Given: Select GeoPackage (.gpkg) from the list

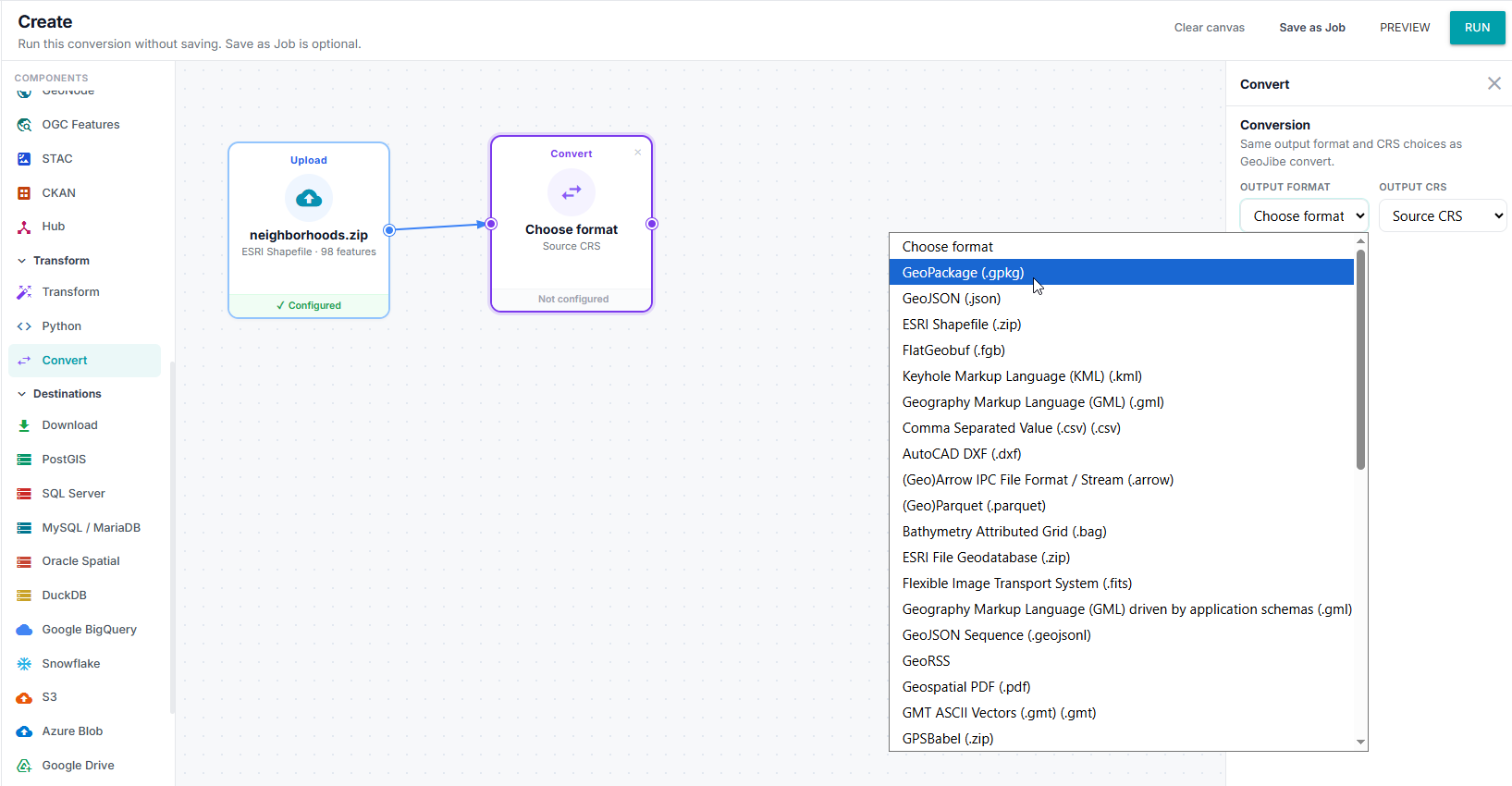Looking at the screenshot, I should point(1121,272).
